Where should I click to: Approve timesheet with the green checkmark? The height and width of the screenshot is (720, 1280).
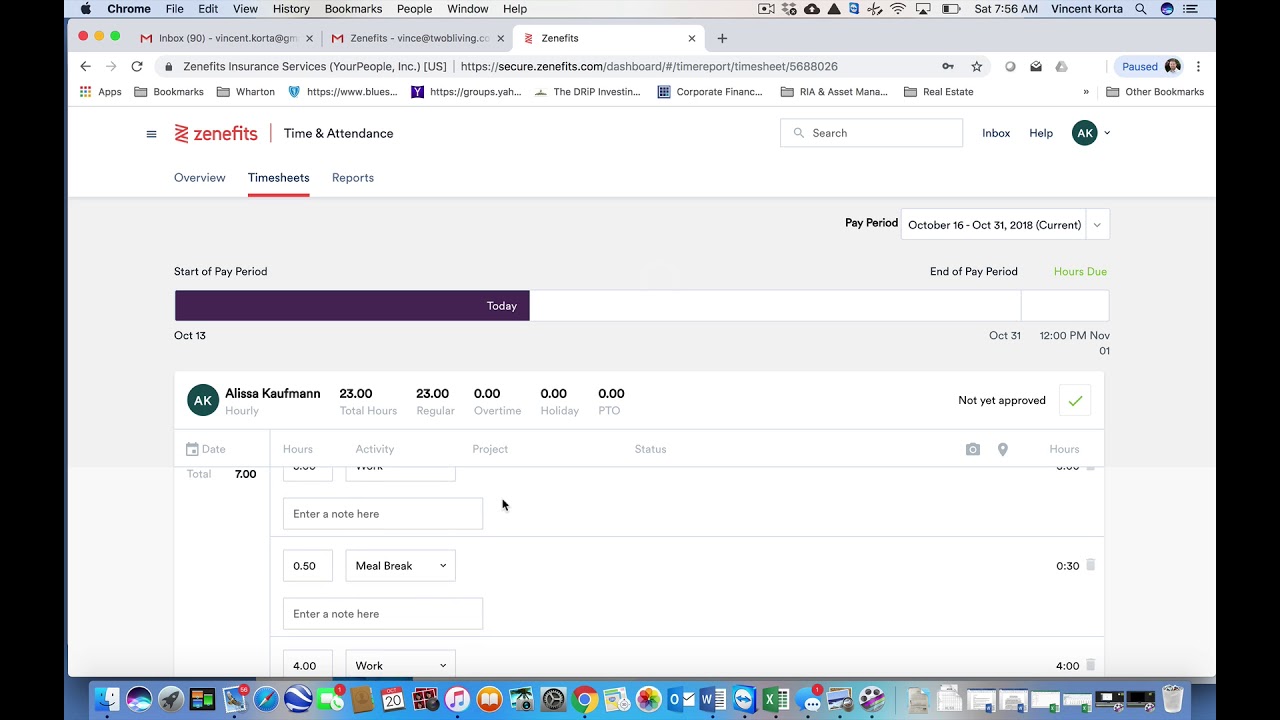click(x=1075, y=401)
